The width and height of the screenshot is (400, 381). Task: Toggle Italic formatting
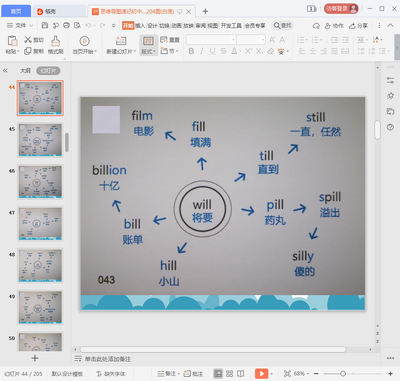pyautogui.click(x=202, y=51)
